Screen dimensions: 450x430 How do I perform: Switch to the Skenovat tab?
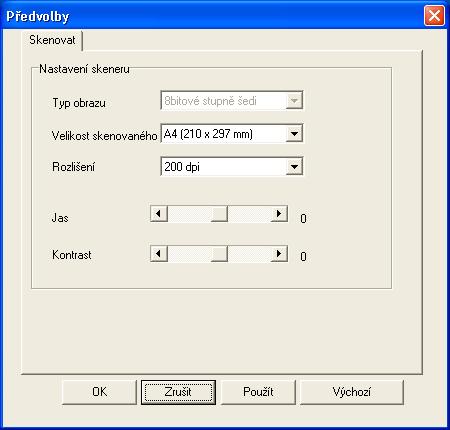52,40
